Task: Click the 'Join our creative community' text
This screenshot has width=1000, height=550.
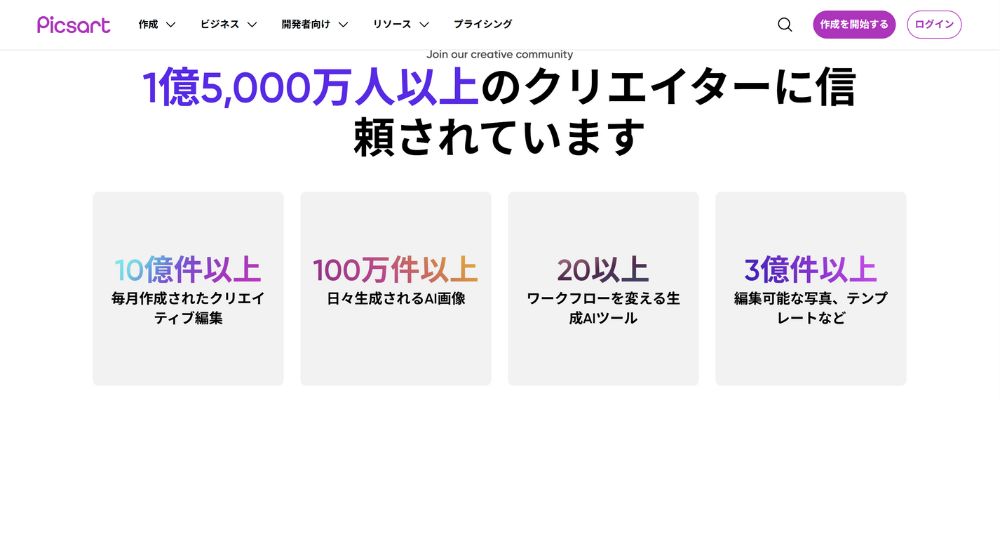Action: click(499, 55)
